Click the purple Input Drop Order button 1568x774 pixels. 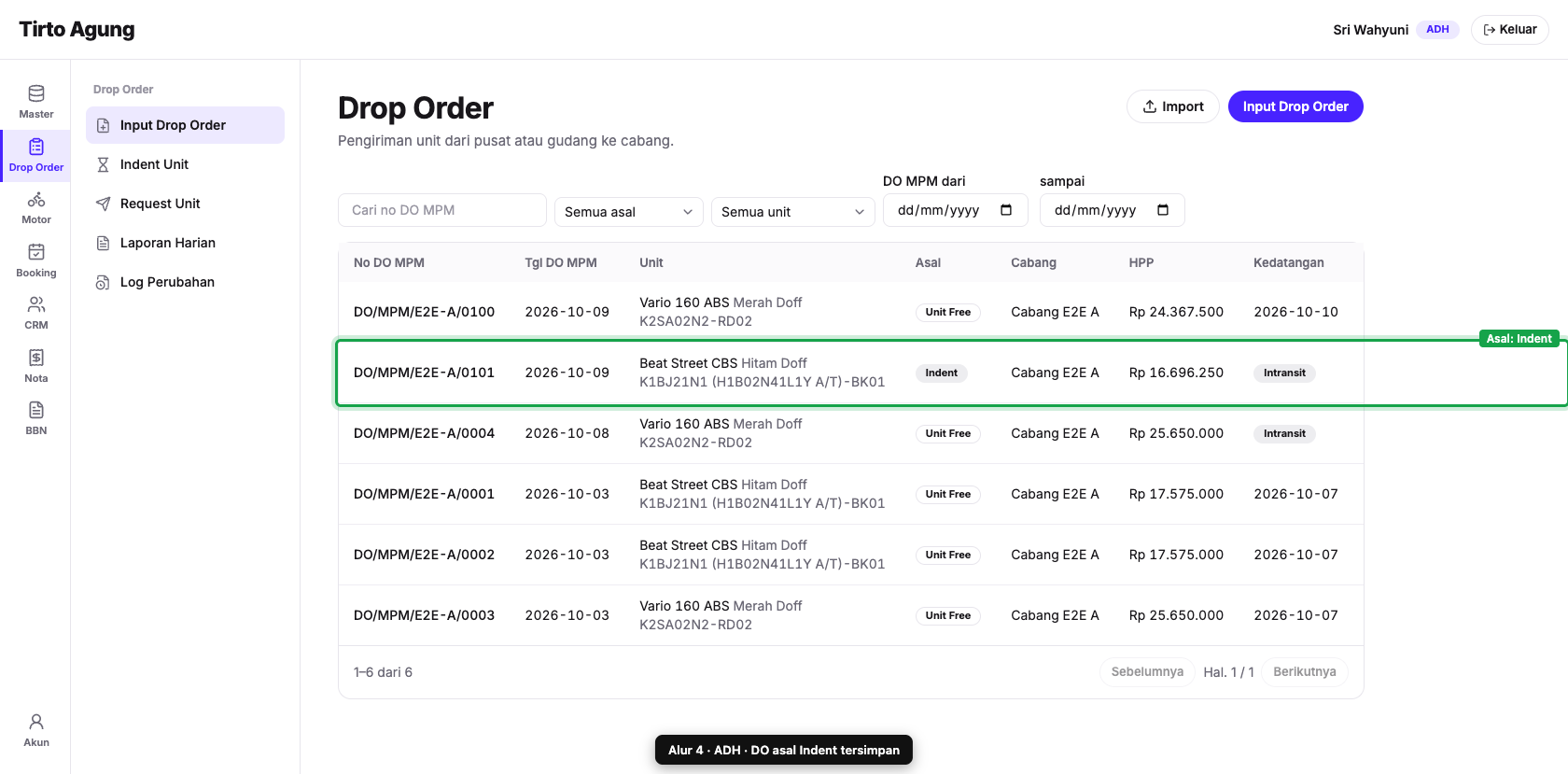coord(1295,106)
